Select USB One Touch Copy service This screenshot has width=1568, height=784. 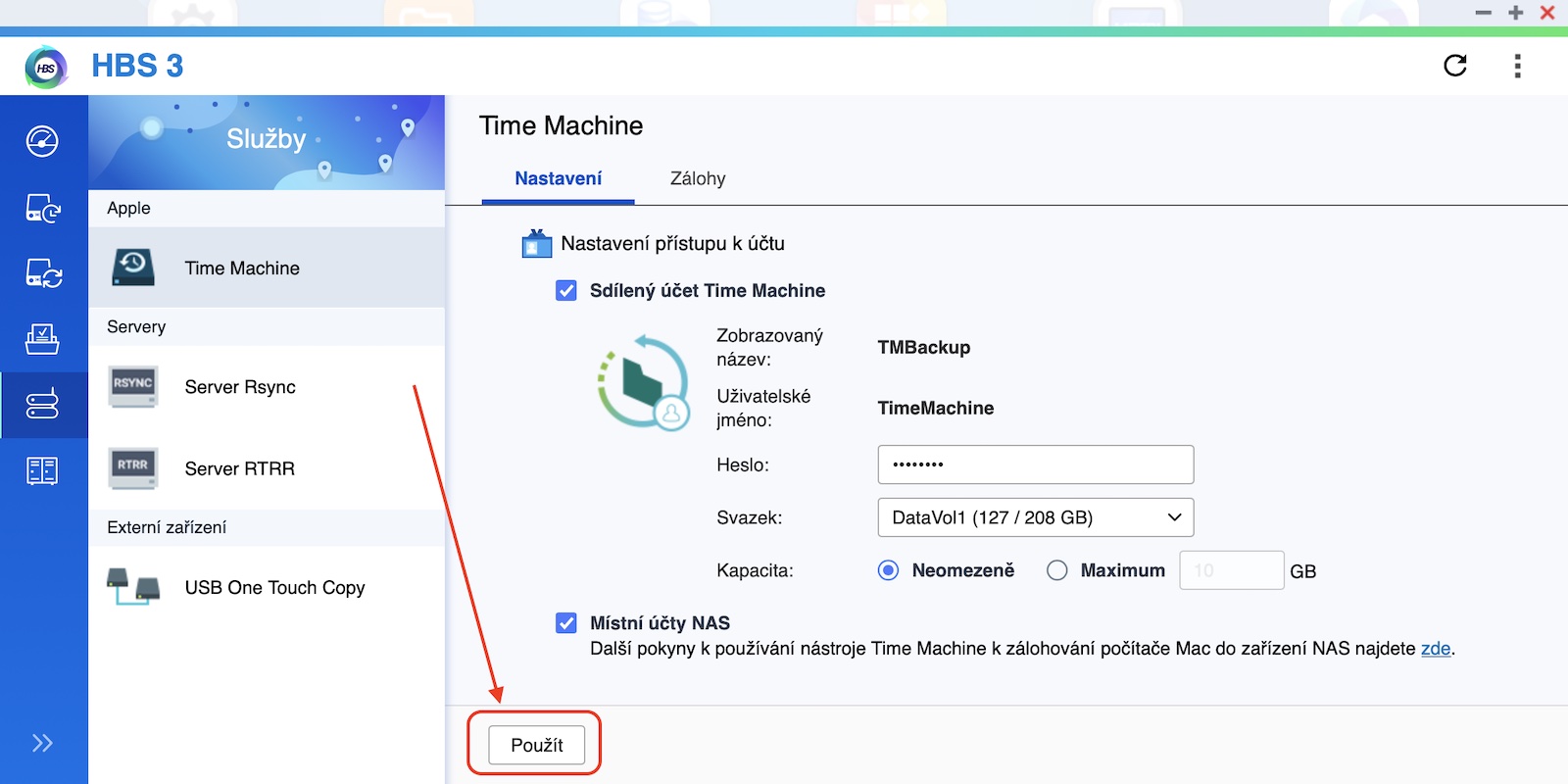click(267, 587)
